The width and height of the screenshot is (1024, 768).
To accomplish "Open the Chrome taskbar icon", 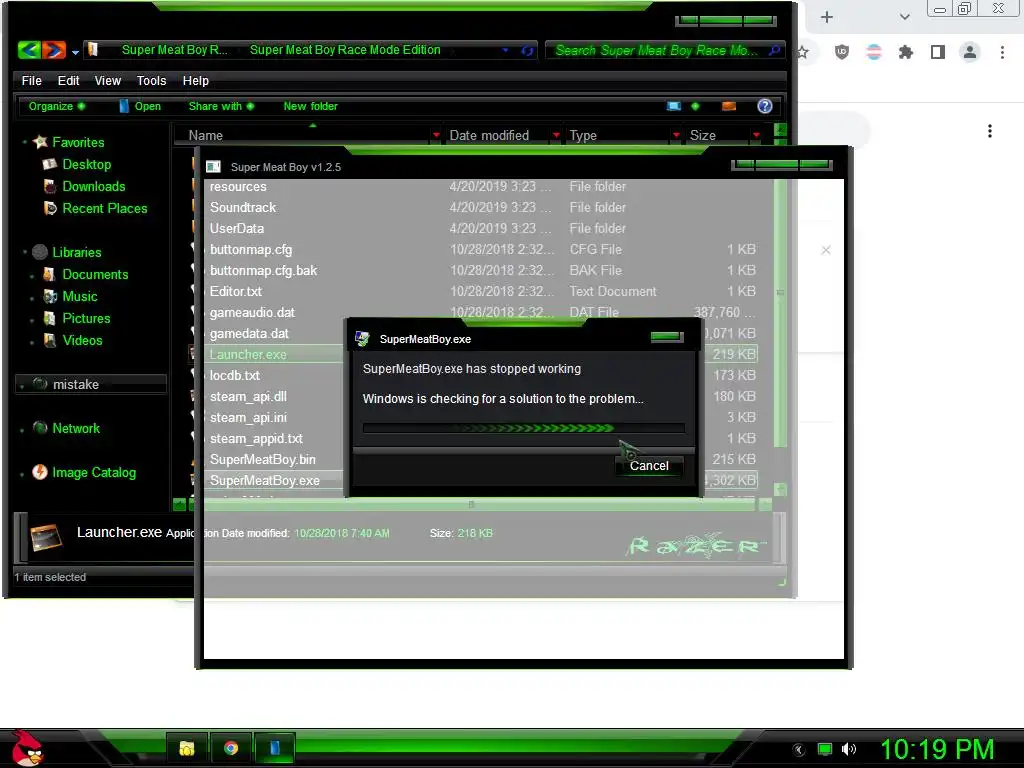I will pyautogui.click(x=231, y=748).
